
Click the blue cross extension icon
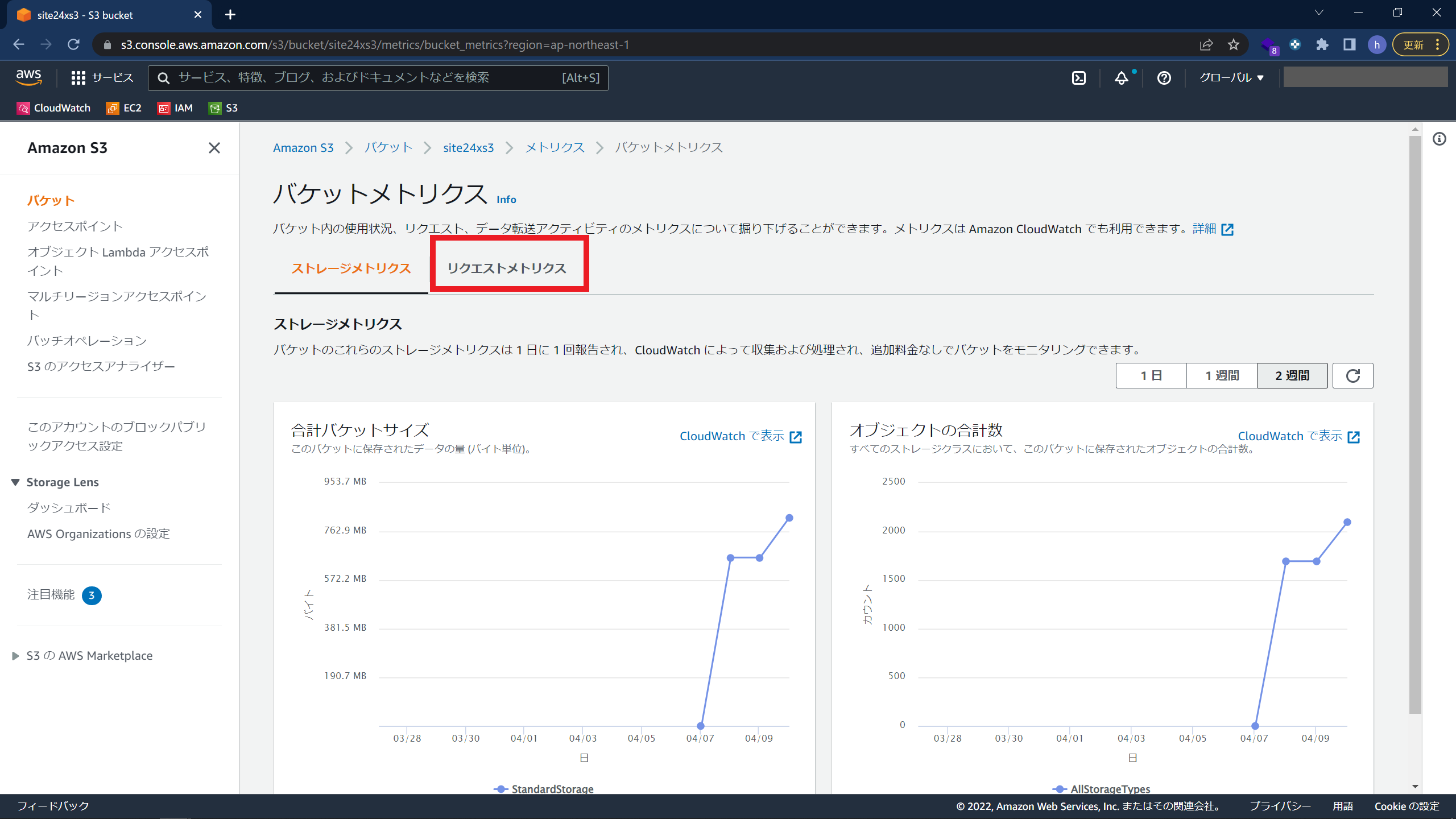click(1295, 44)
